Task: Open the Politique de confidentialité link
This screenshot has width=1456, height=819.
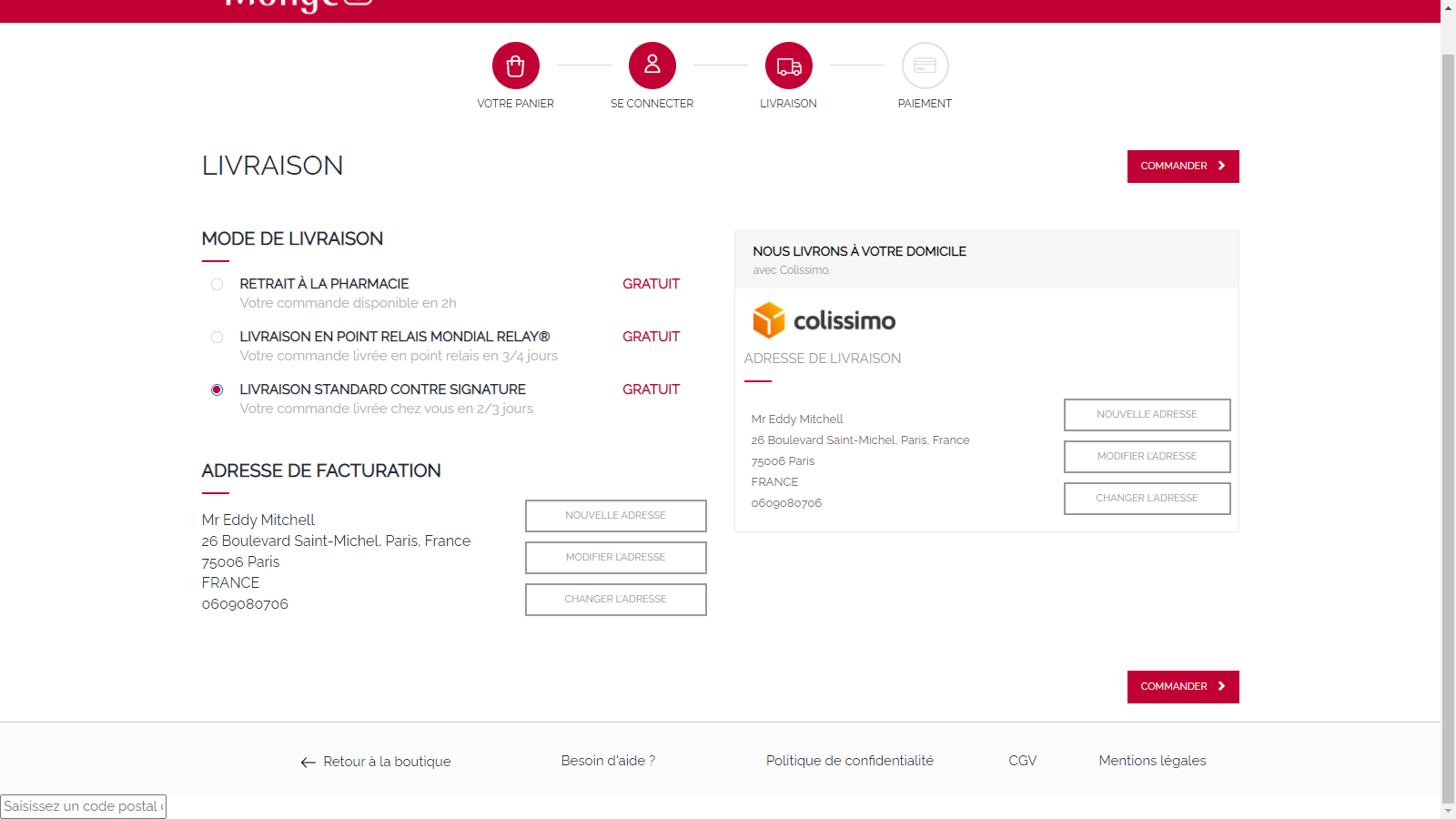Action: [x=849, y=761]
